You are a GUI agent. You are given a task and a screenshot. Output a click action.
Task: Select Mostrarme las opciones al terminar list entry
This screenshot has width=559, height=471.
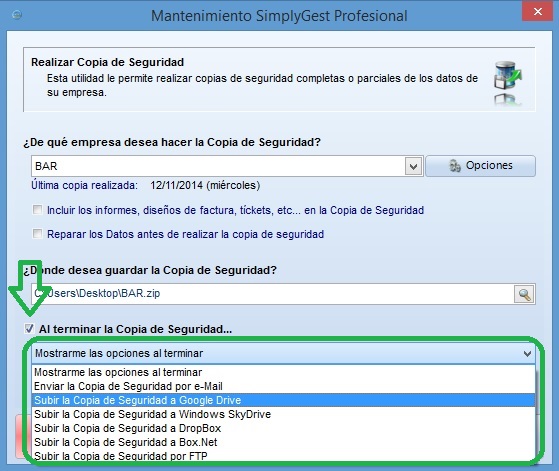(283, 372)
